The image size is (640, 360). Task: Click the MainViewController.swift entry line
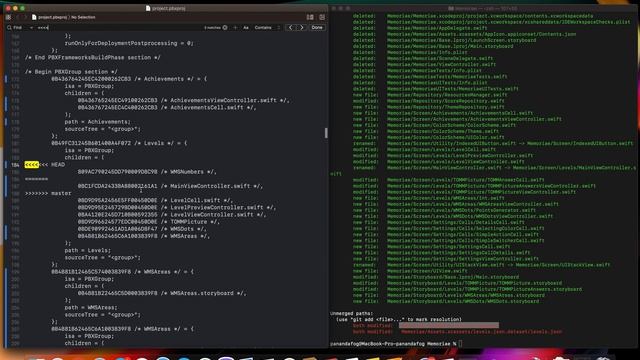point(170,186)
